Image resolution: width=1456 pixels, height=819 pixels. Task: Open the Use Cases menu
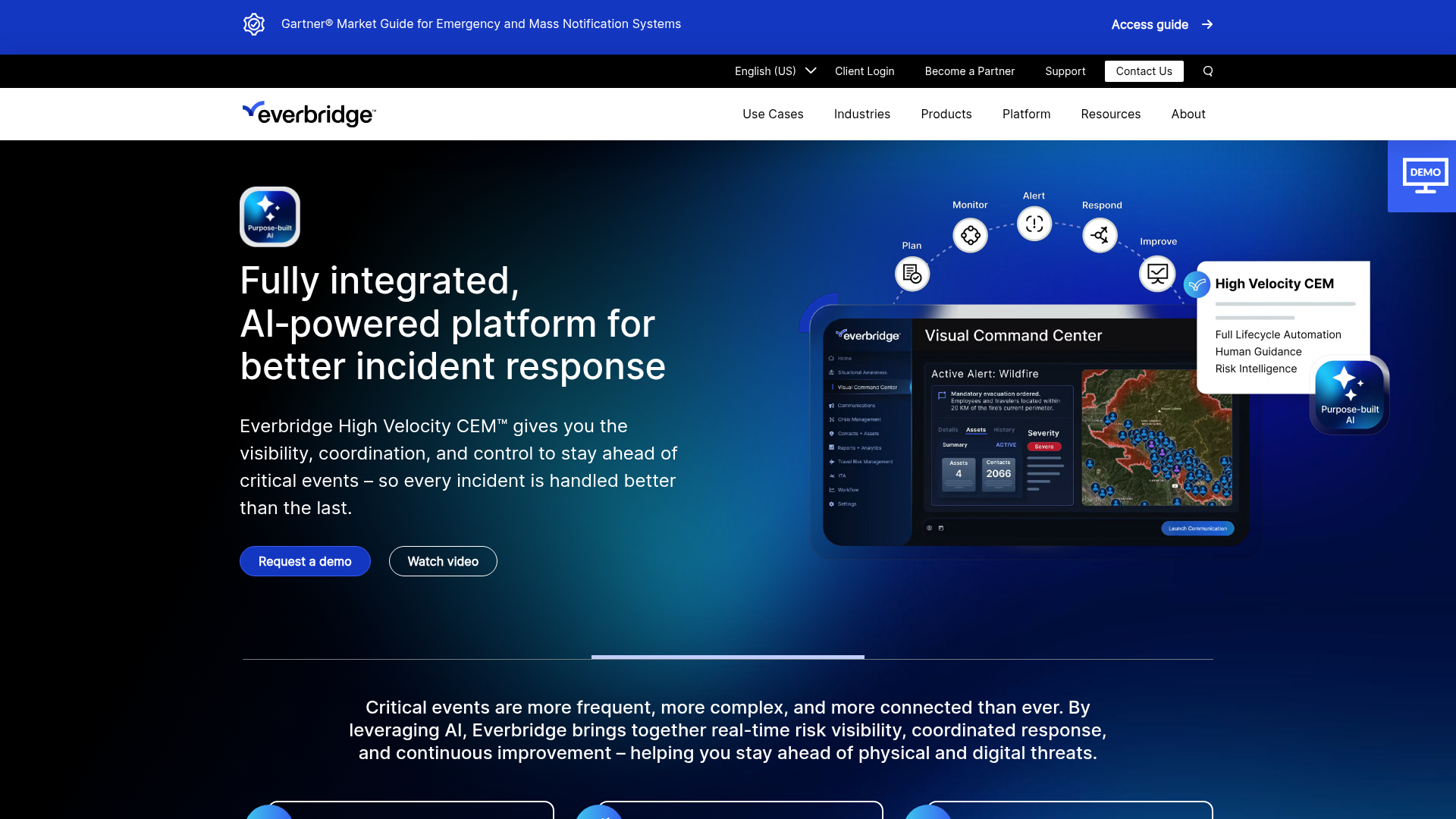[x=773, y=114]
